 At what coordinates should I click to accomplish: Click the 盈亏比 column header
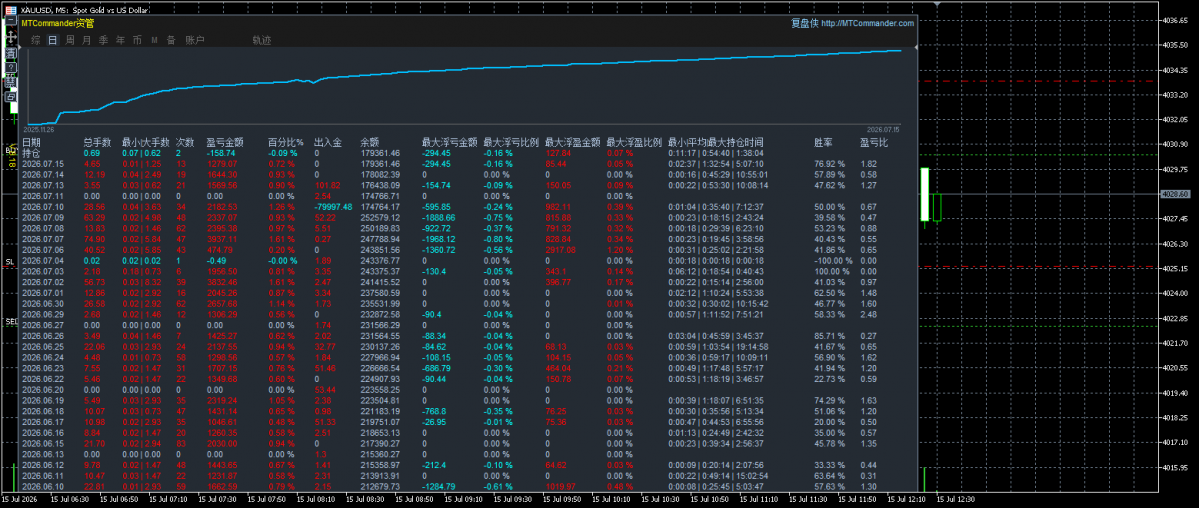pyautogui.click(x=874, y=142)
